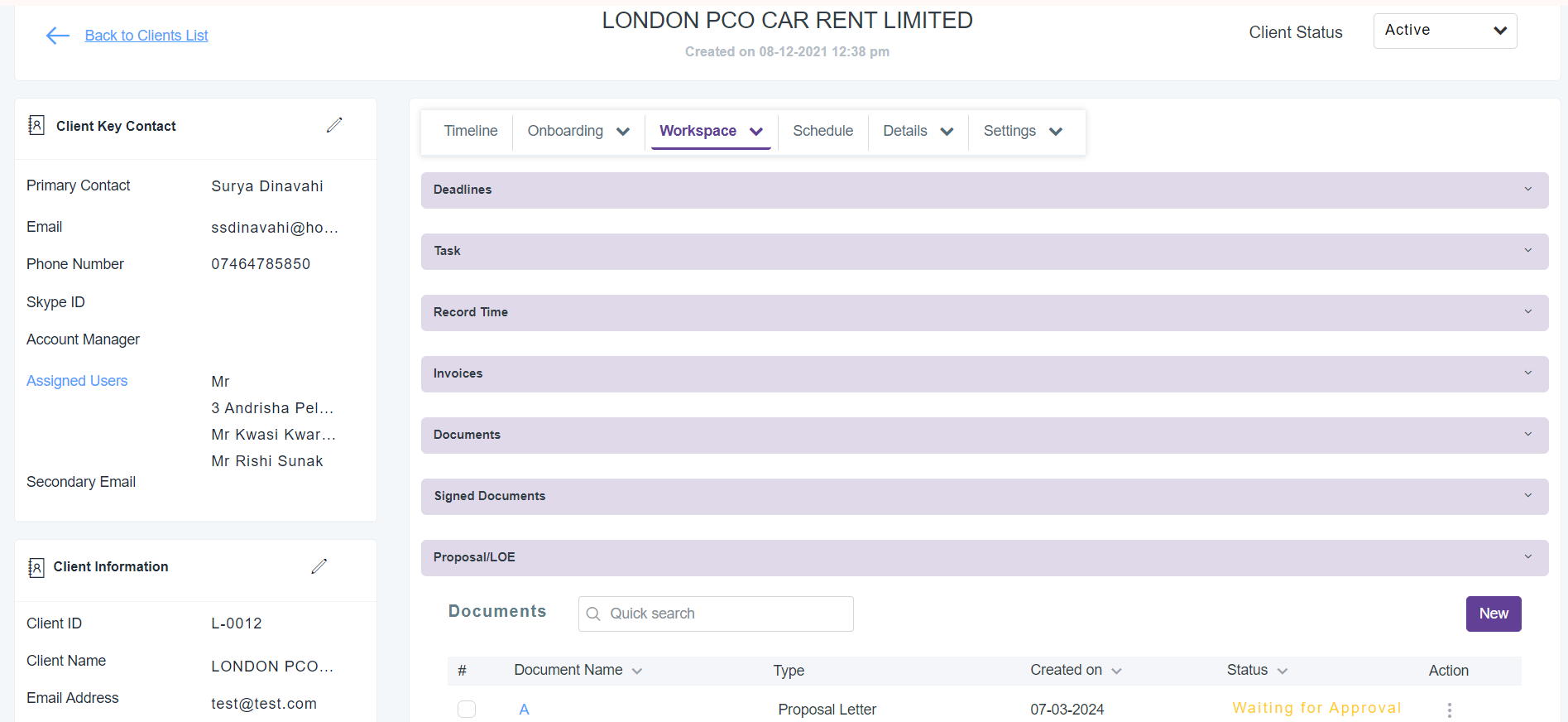Open the Settings tab menu
Image resolution: width=1568 pixels, height=722 pixels.
[1023, 131]
